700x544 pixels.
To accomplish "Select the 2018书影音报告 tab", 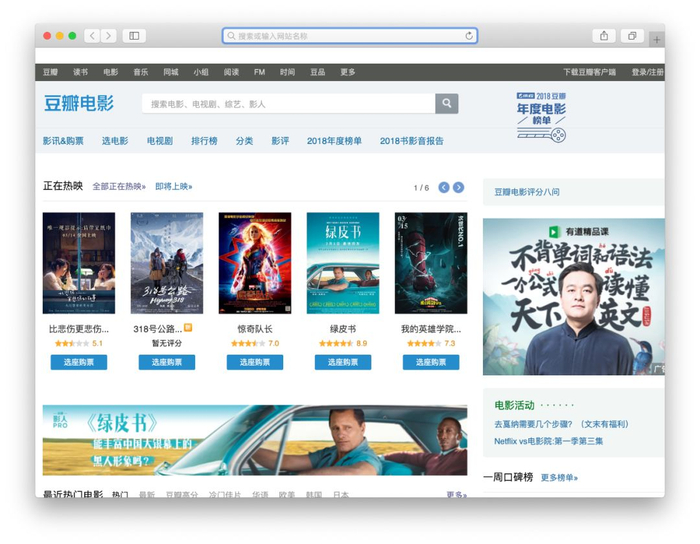I will point(412,141).
